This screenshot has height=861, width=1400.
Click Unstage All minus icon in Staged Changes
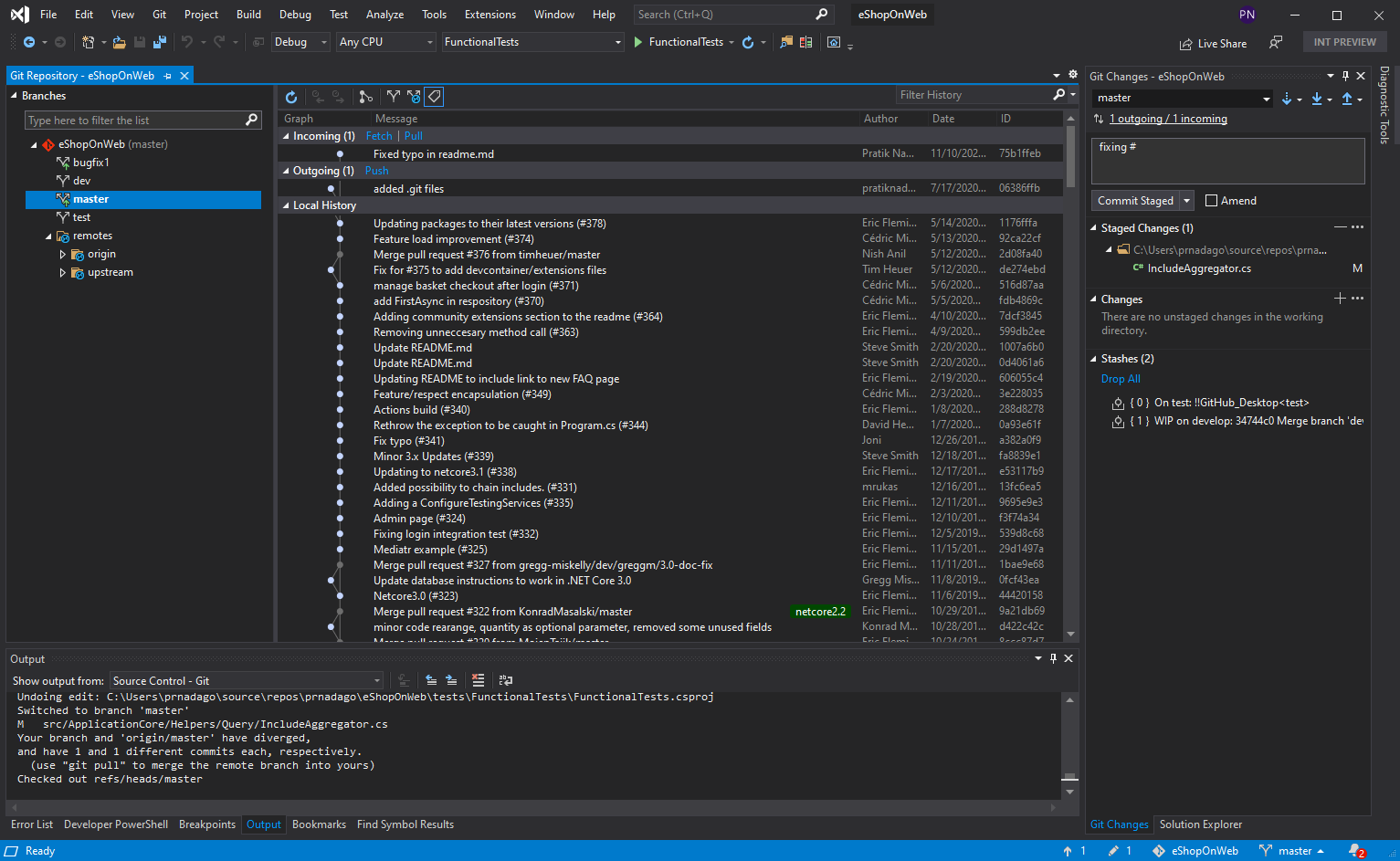1340,227
